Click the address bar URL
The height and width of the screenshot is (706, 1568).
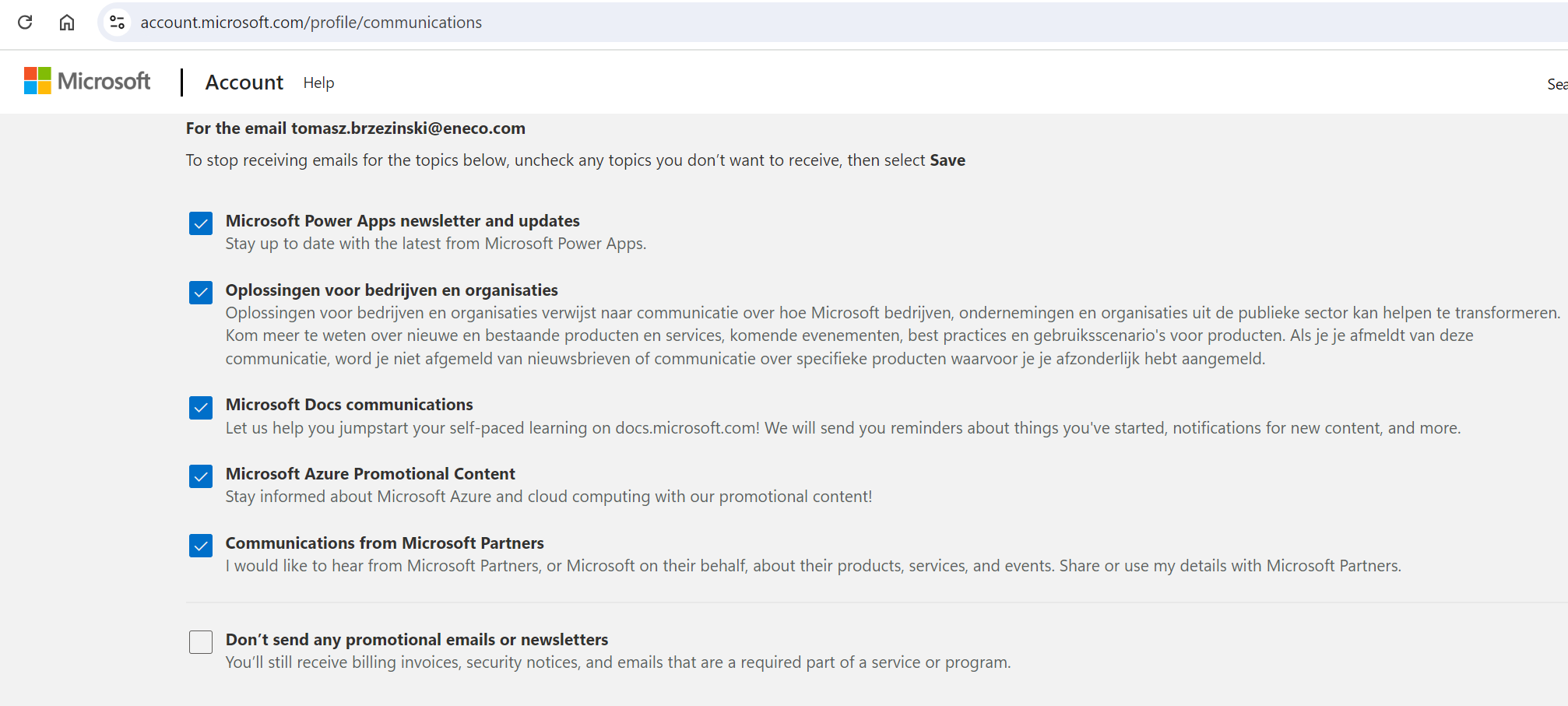click(311, 23)
